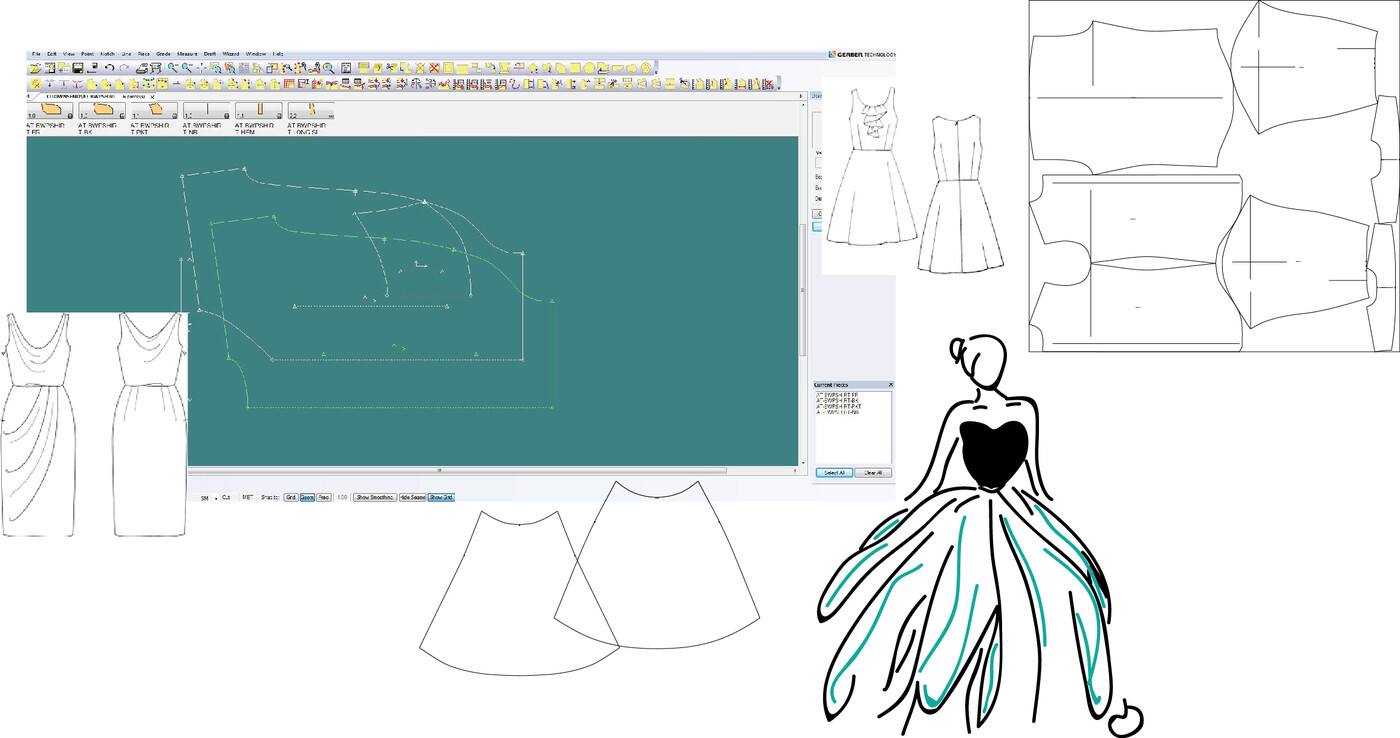This screenshot has width=1400, height=738.
Task: Toggle Snap to Geom button
Action: pos(307,497)
